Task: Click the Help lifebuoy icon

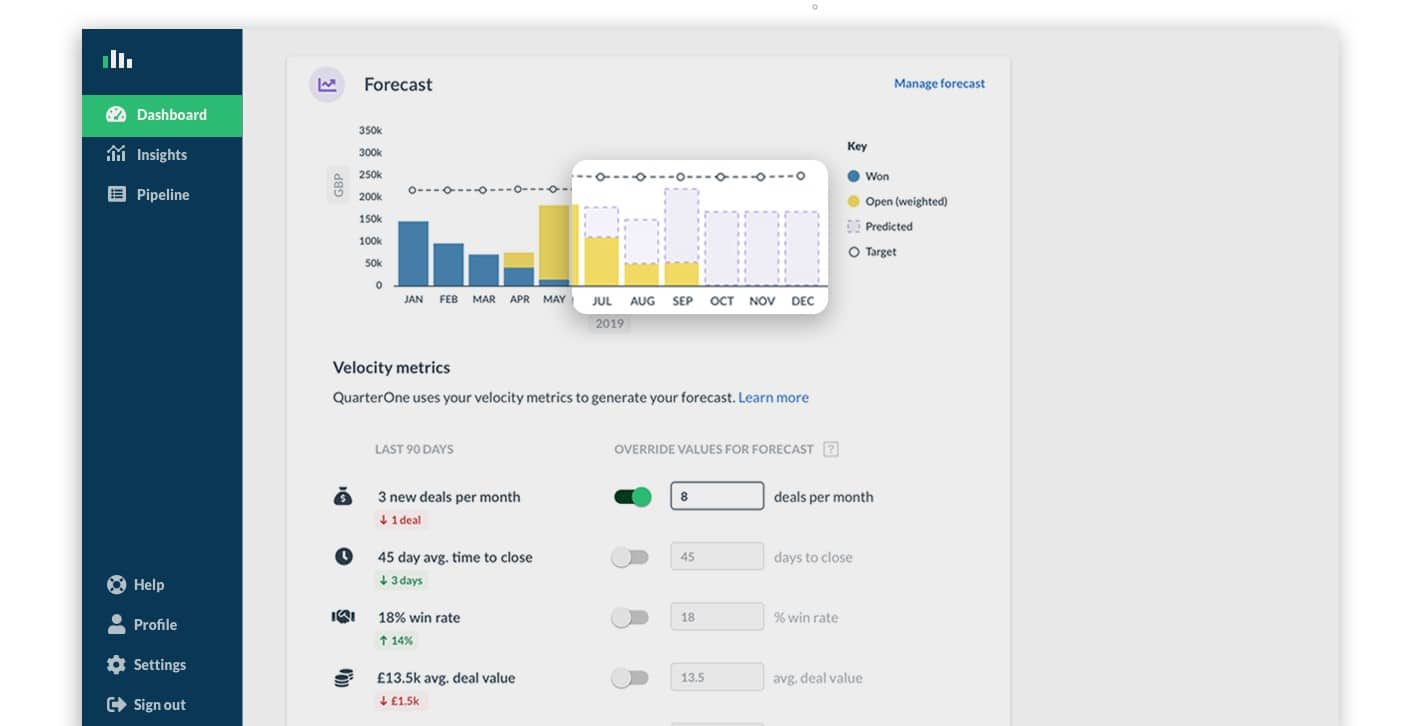Action: pyautogui.click(x=116, y=585)
